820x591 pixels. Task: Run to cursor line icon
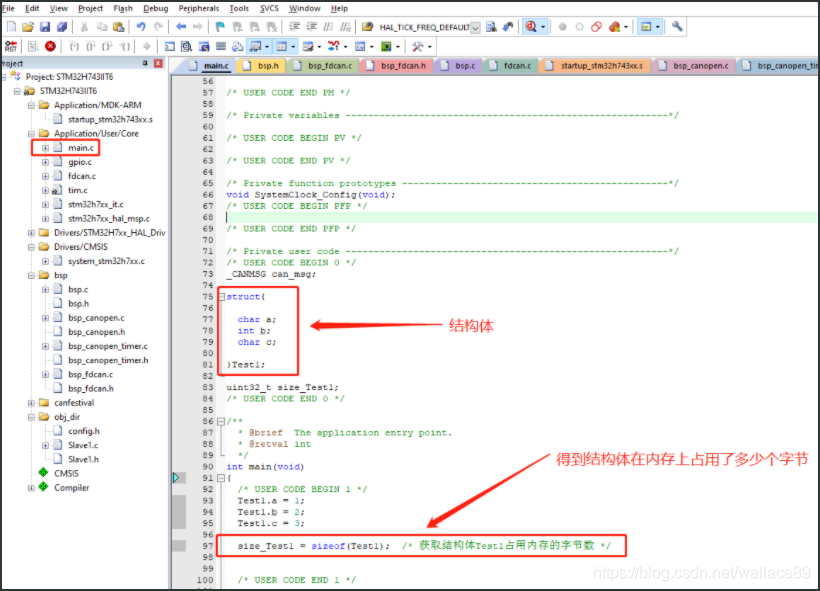coord(124,47)
